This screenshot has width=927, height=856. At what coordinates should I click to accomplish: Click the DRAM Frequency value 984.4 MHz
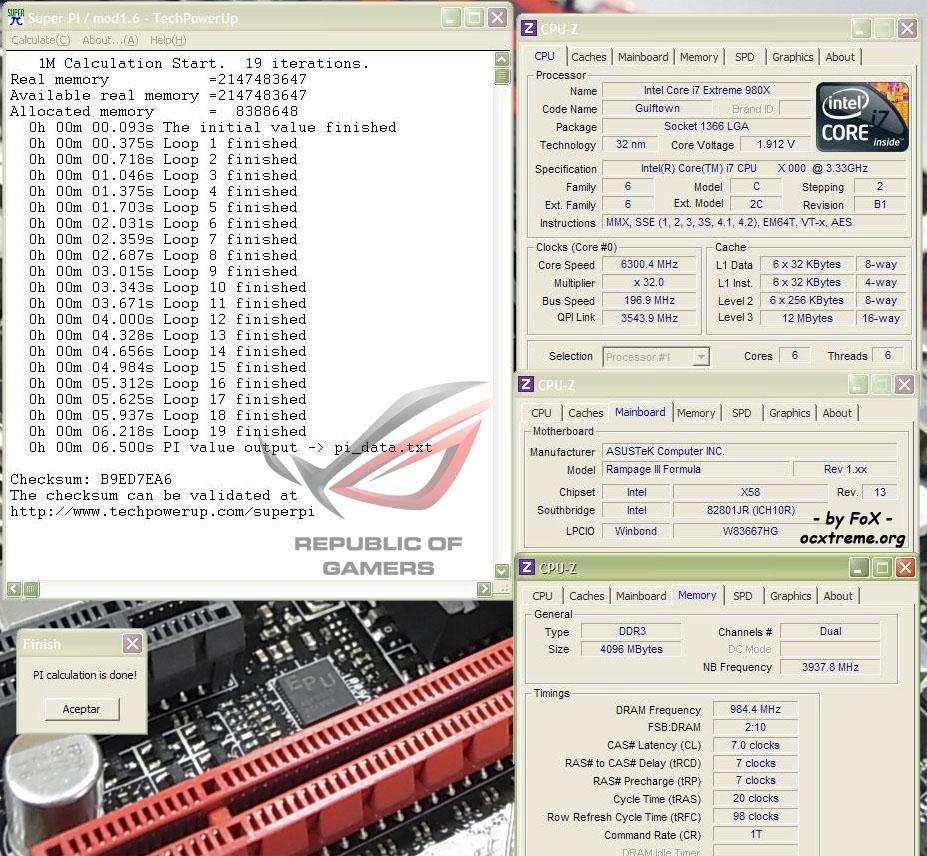tap(755, 709)
